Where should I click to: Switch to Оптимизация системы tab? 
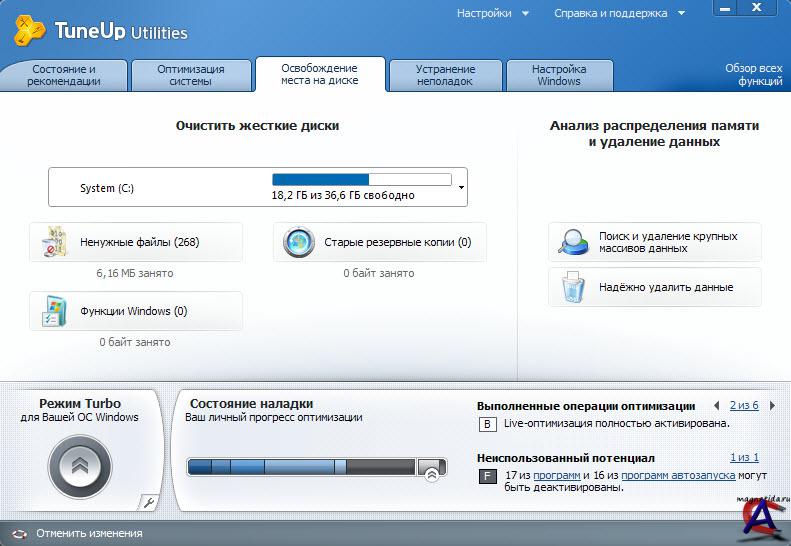tap(190, 75)
